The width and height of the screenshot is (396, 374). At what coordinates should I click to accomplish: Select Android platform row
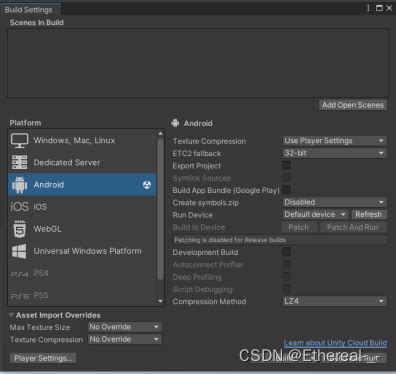[x=82, y=185]
